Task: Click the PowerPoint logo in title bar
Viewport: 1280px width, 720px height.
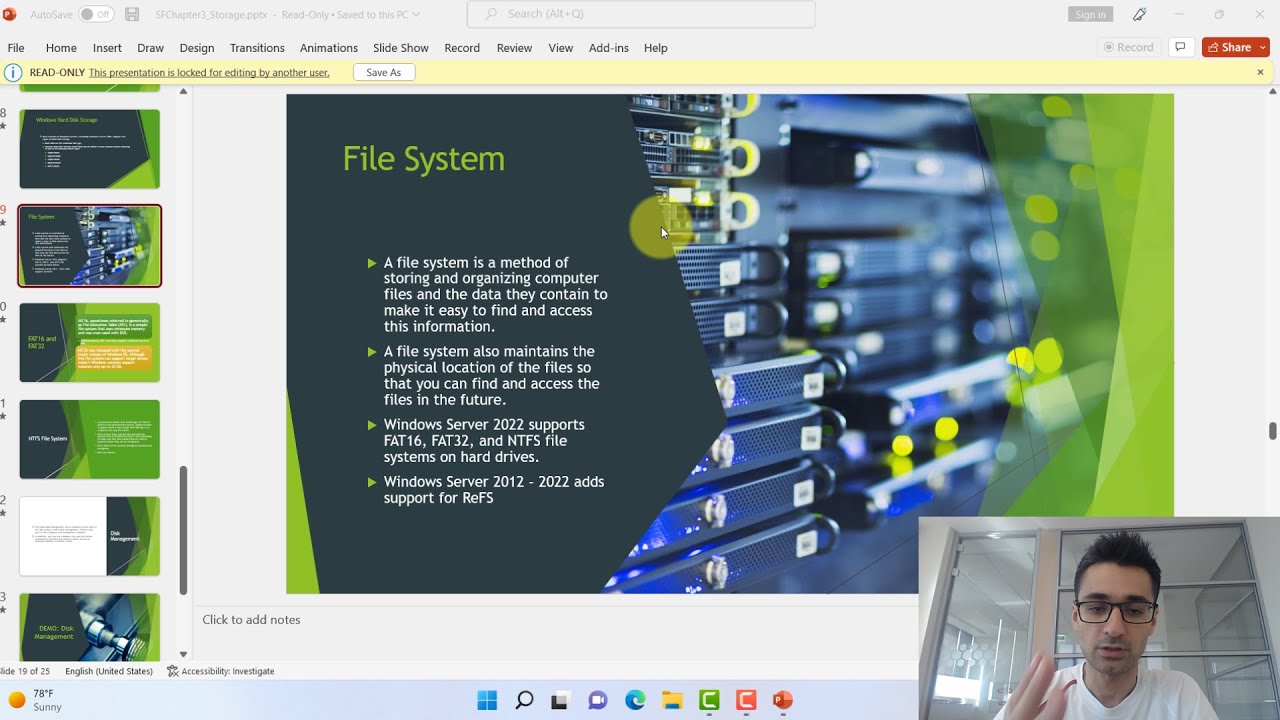Action: [x=10, y=15]
